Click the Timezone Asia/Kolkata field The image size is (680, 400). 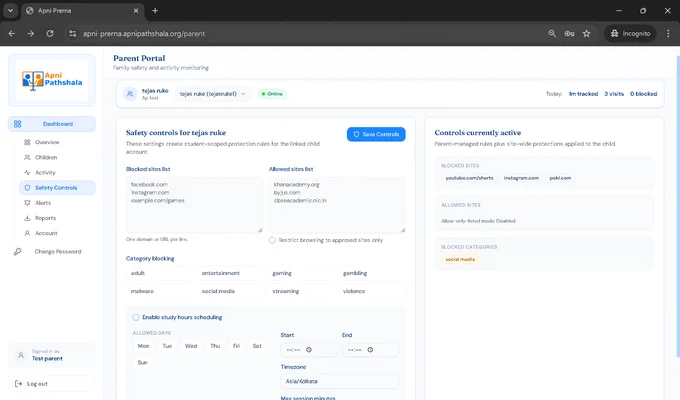point(340,381)
